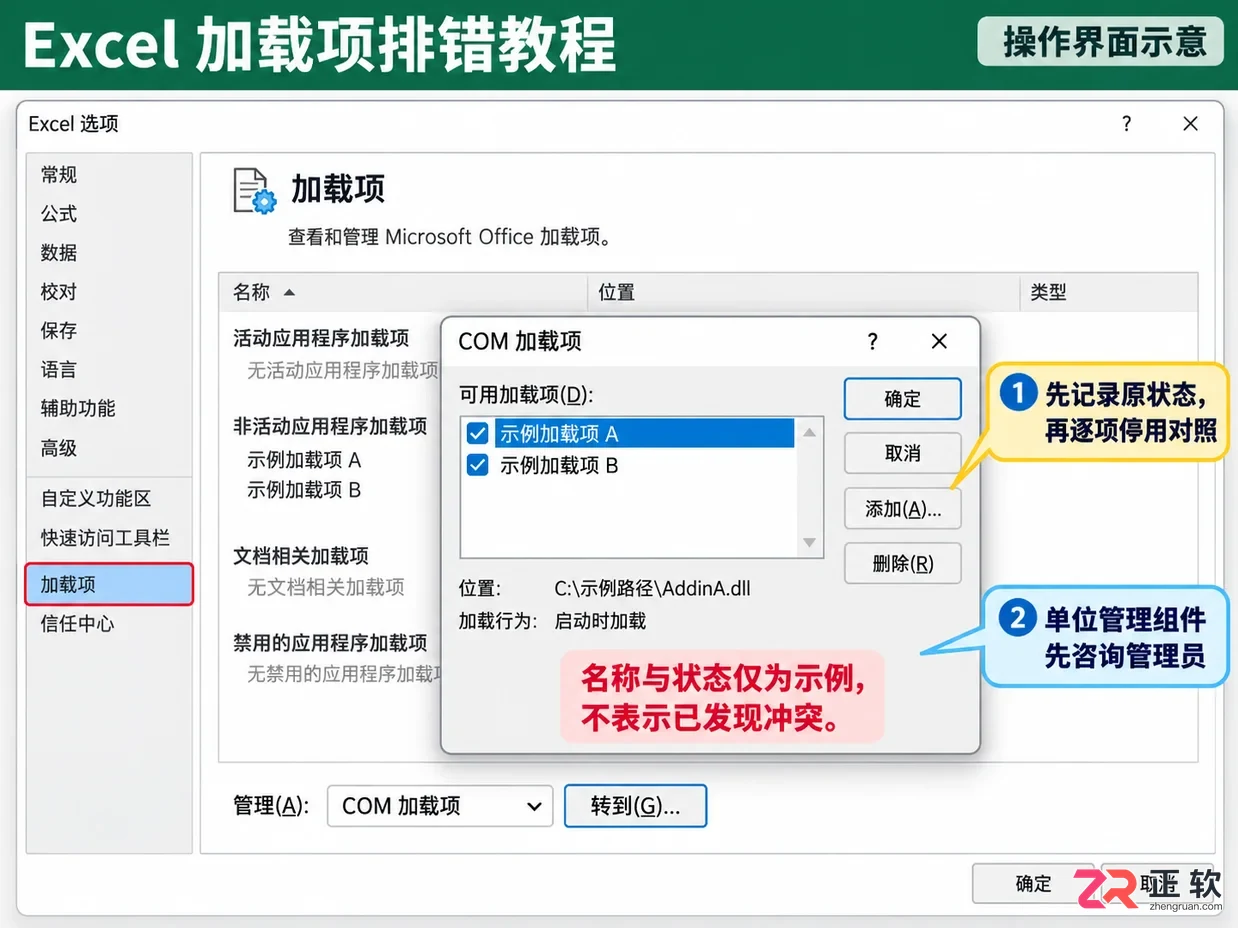Click the 文档相关加载项 group heading
This screenshot has width=1238, height=928.
pyautogui.click(x=301, y=556)
